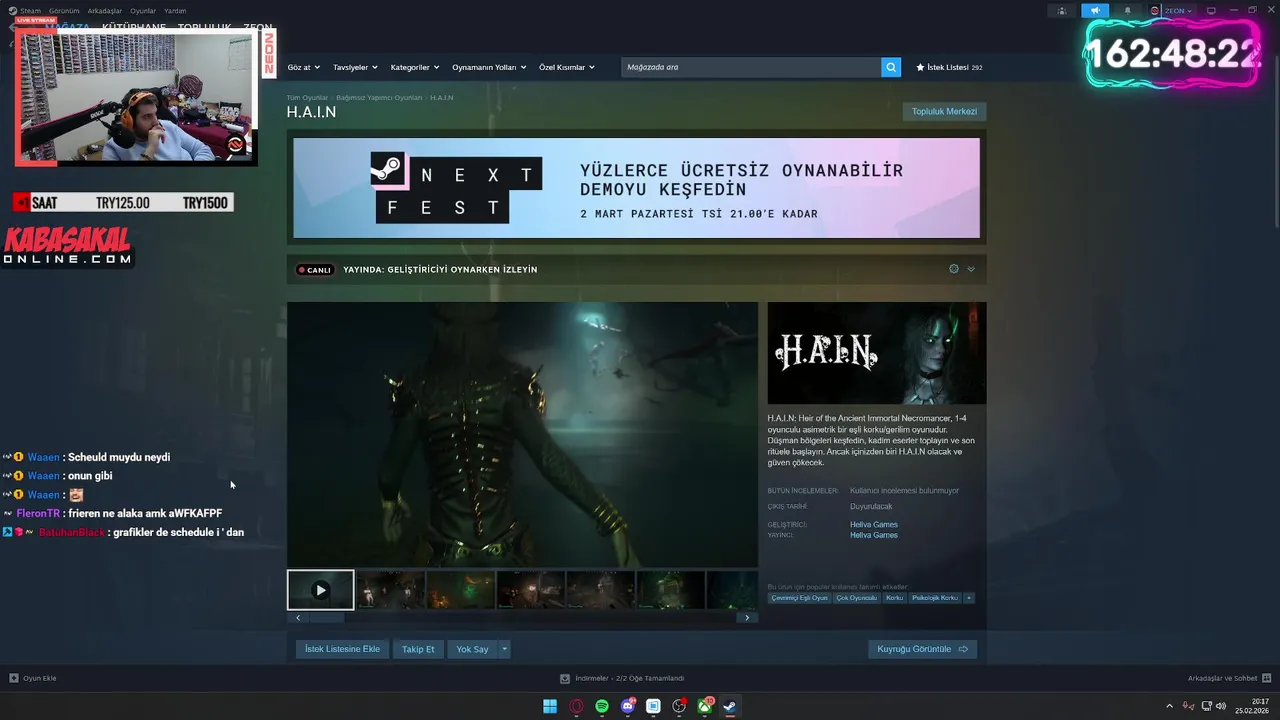
Task: Click the Topluluk Merkezi button
Action: (x=944, y=111)
